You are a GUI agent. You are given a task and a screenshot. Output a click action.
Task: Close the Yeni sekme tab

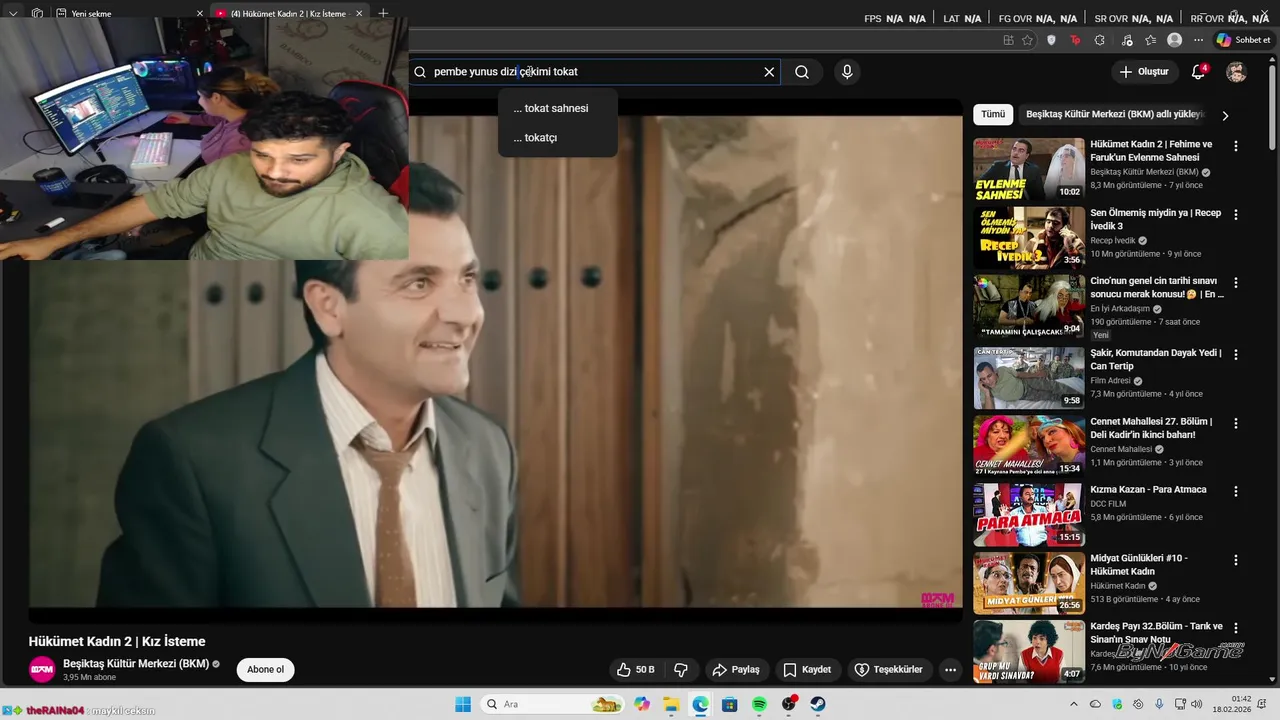199,14
